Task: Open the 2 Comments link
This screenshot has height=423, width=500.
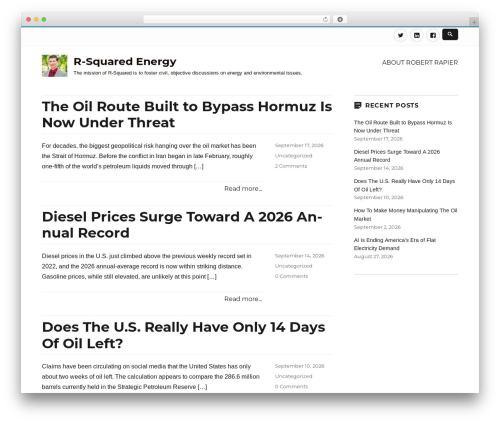Action: tap(291, 166)
